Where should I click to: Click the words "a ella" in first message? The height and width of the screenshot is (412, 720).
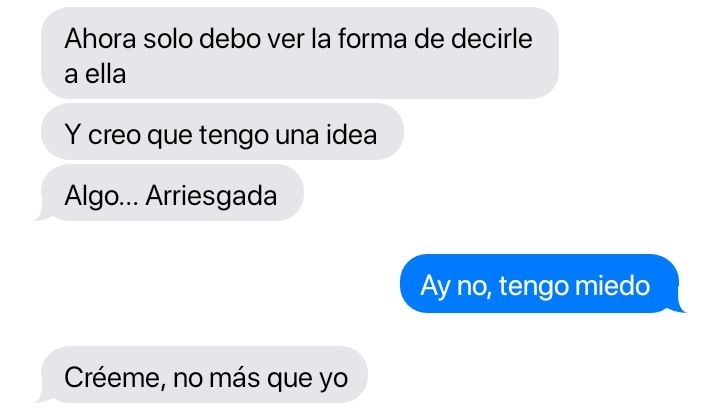95,74
